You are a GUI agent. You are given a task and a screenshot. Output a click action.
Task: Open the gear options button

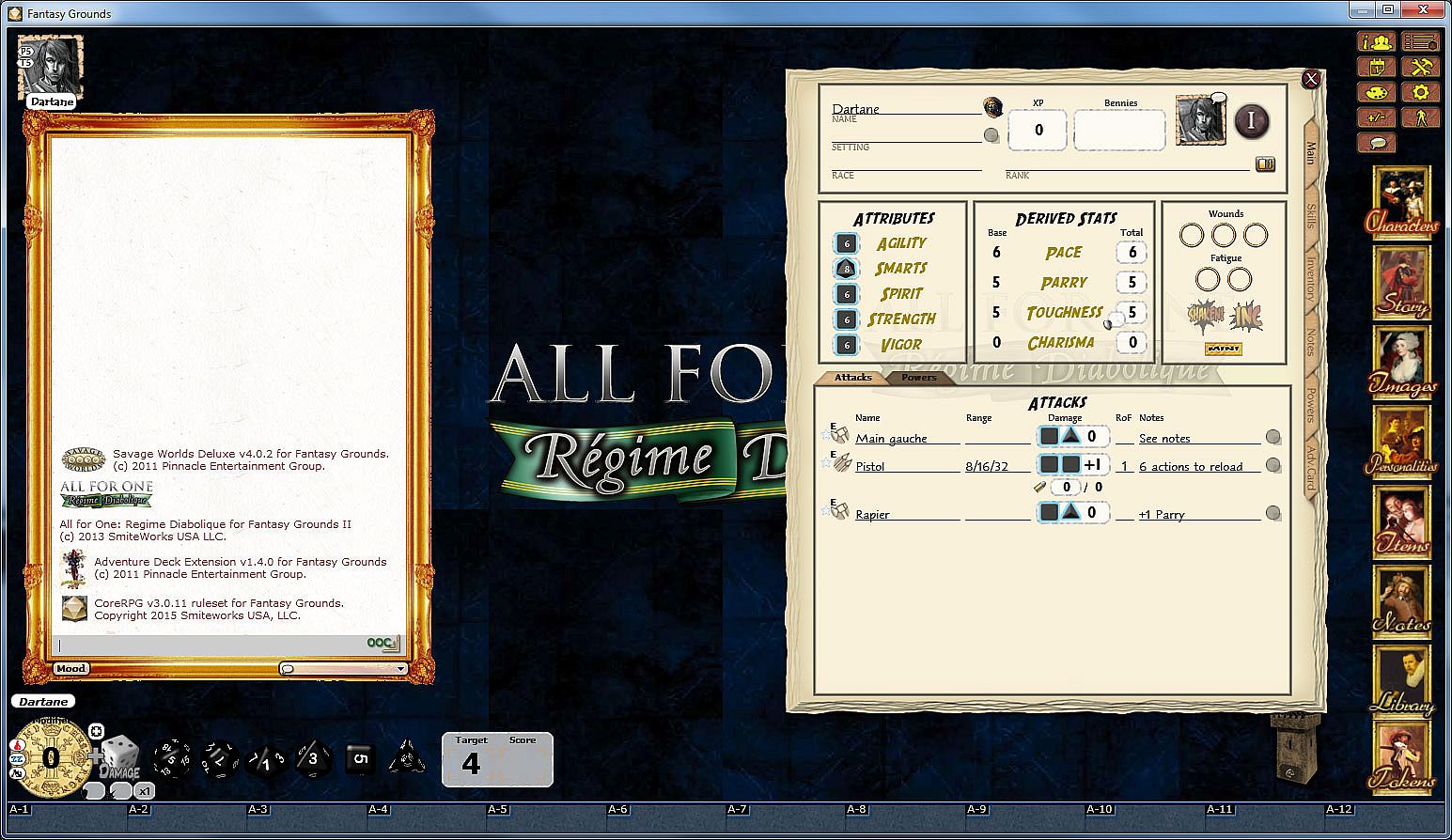[x=1420, y=93]
